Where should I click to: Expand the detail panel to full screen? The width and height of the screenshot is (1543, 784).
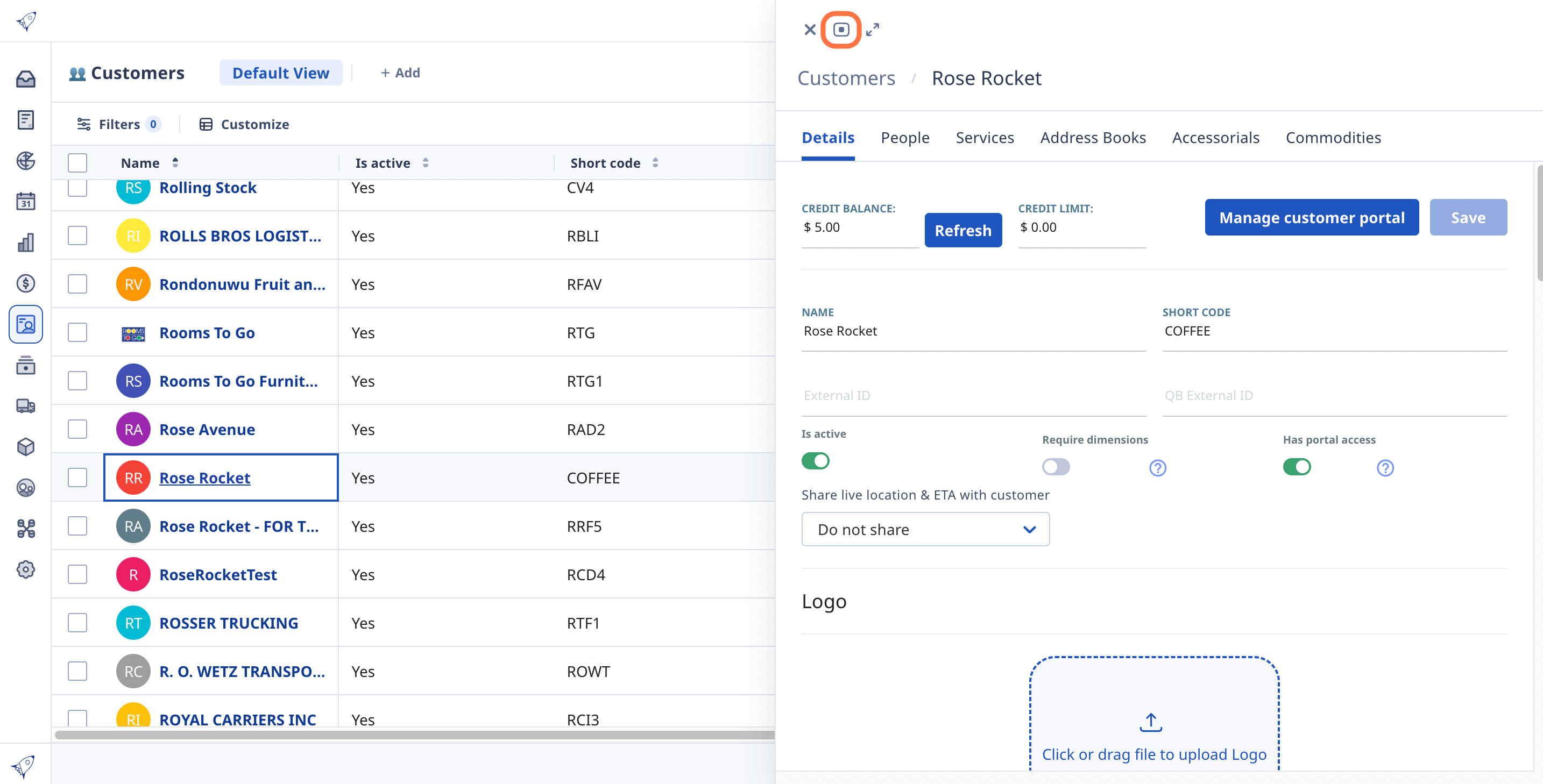pos(873,30)
